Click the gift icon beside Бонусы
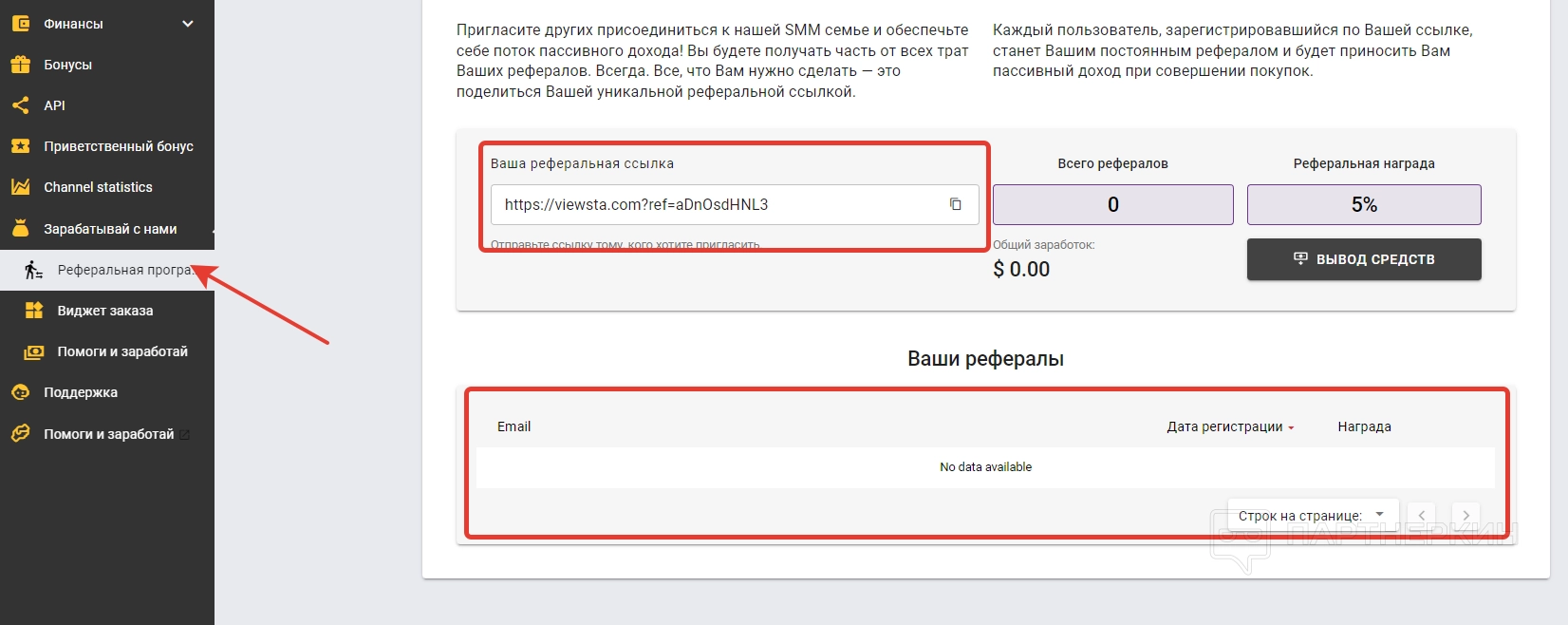1568x625 pixels. (x=20, y=65)
